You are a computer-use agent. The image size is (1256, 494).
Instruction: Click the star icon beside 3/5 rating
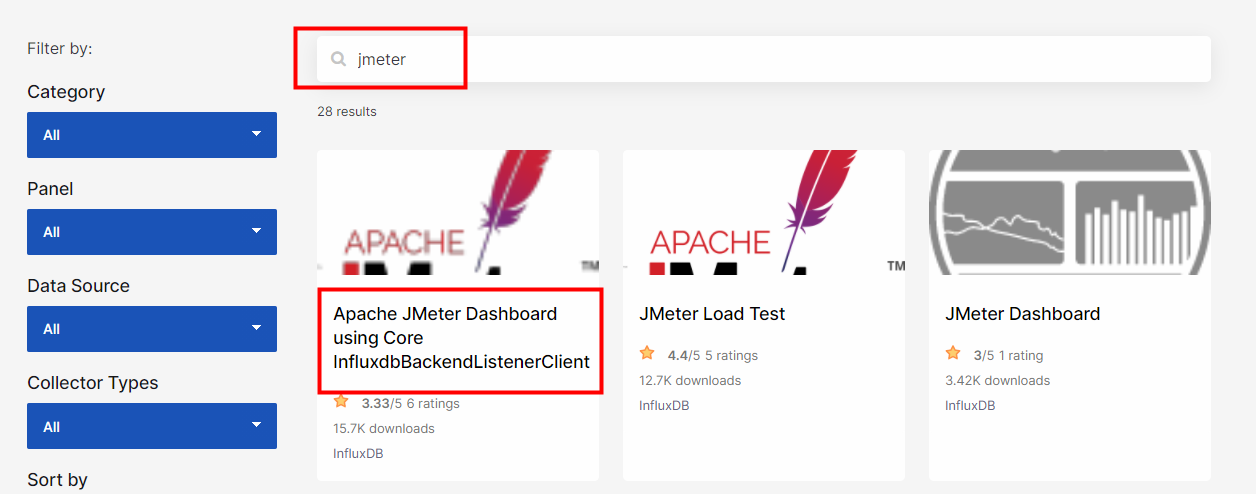point(953,354)
